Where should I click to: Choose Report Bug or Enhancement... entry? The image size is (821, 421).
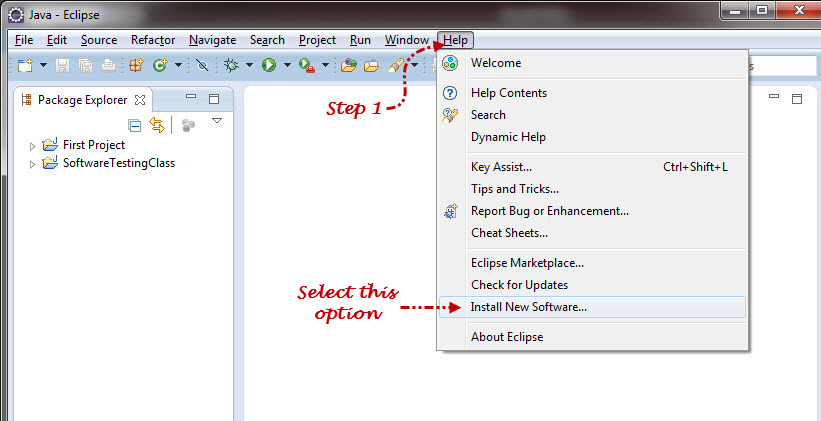click(592, 211)
